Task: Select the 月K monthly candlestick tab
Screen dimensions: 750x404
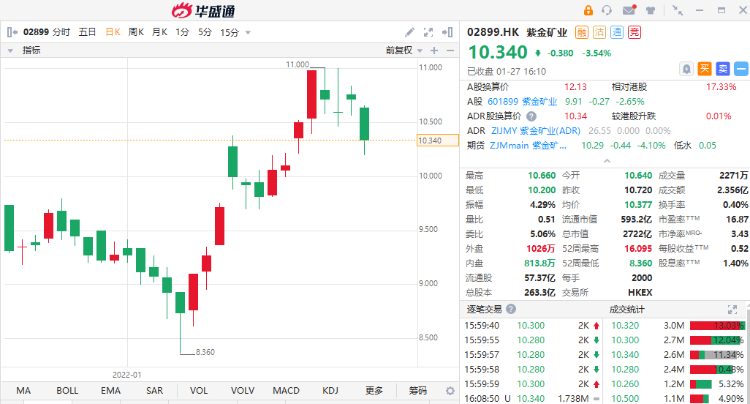Action: [x=159, y=32]
